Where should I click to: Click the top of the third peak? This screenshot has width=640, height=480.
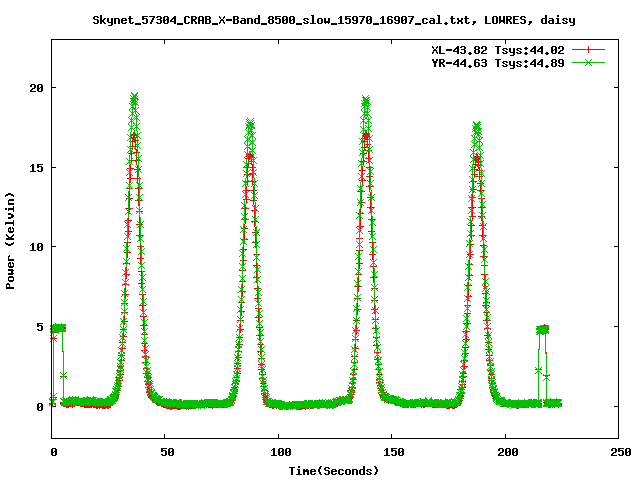(x=366, y=101)
